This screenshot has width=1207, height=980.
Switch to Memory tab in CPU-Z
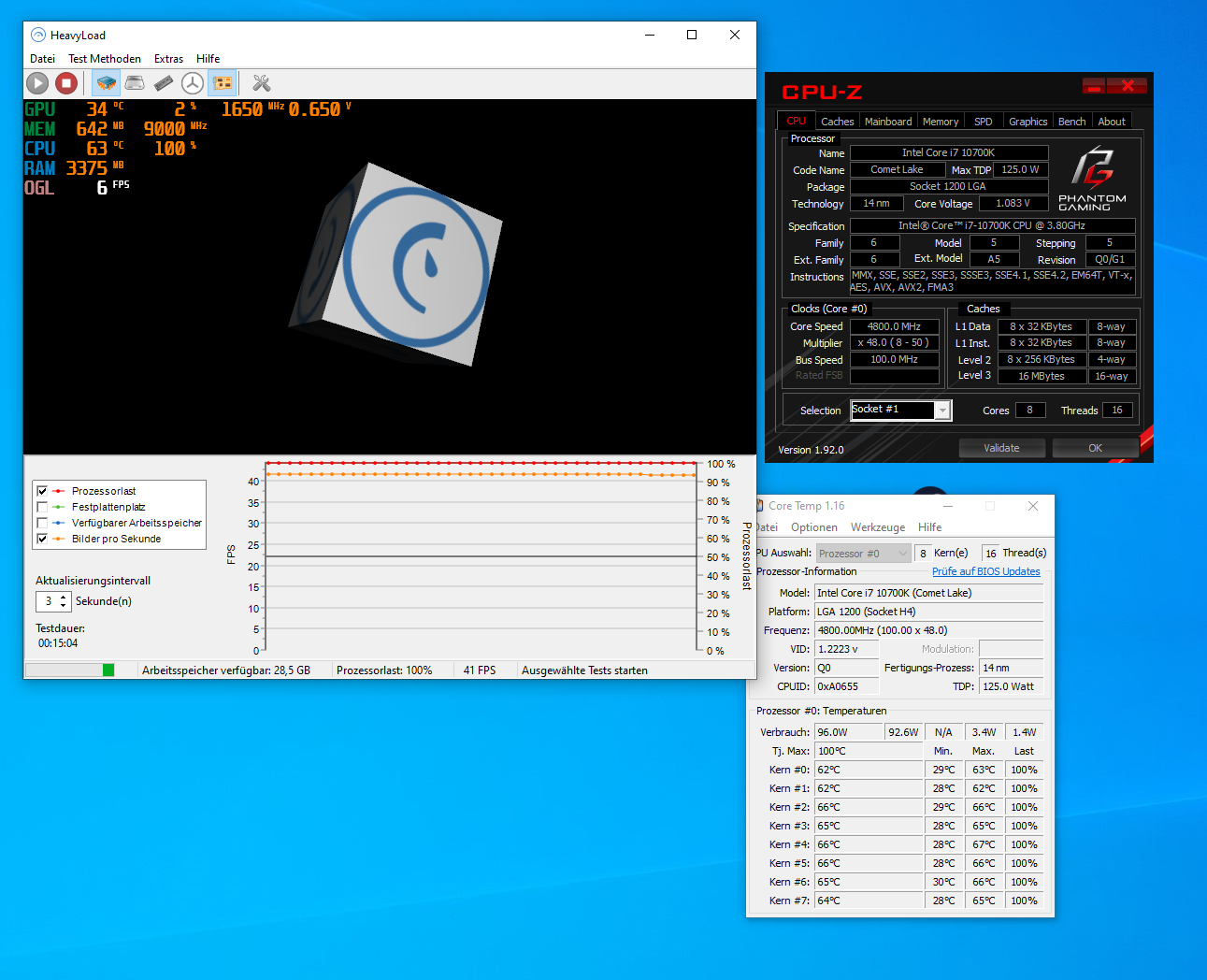point(941,122)
